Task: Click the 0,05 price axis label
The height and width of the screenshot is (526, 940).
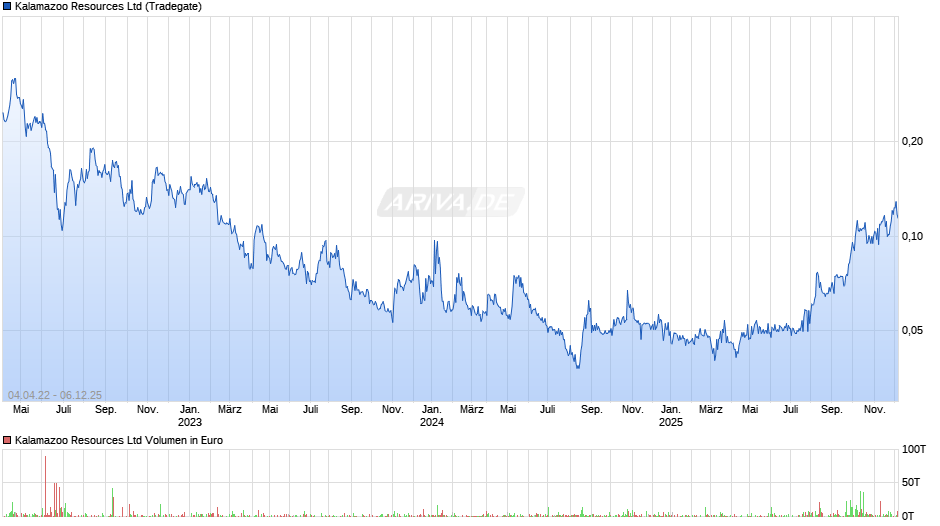Action: tap(912, 330)
